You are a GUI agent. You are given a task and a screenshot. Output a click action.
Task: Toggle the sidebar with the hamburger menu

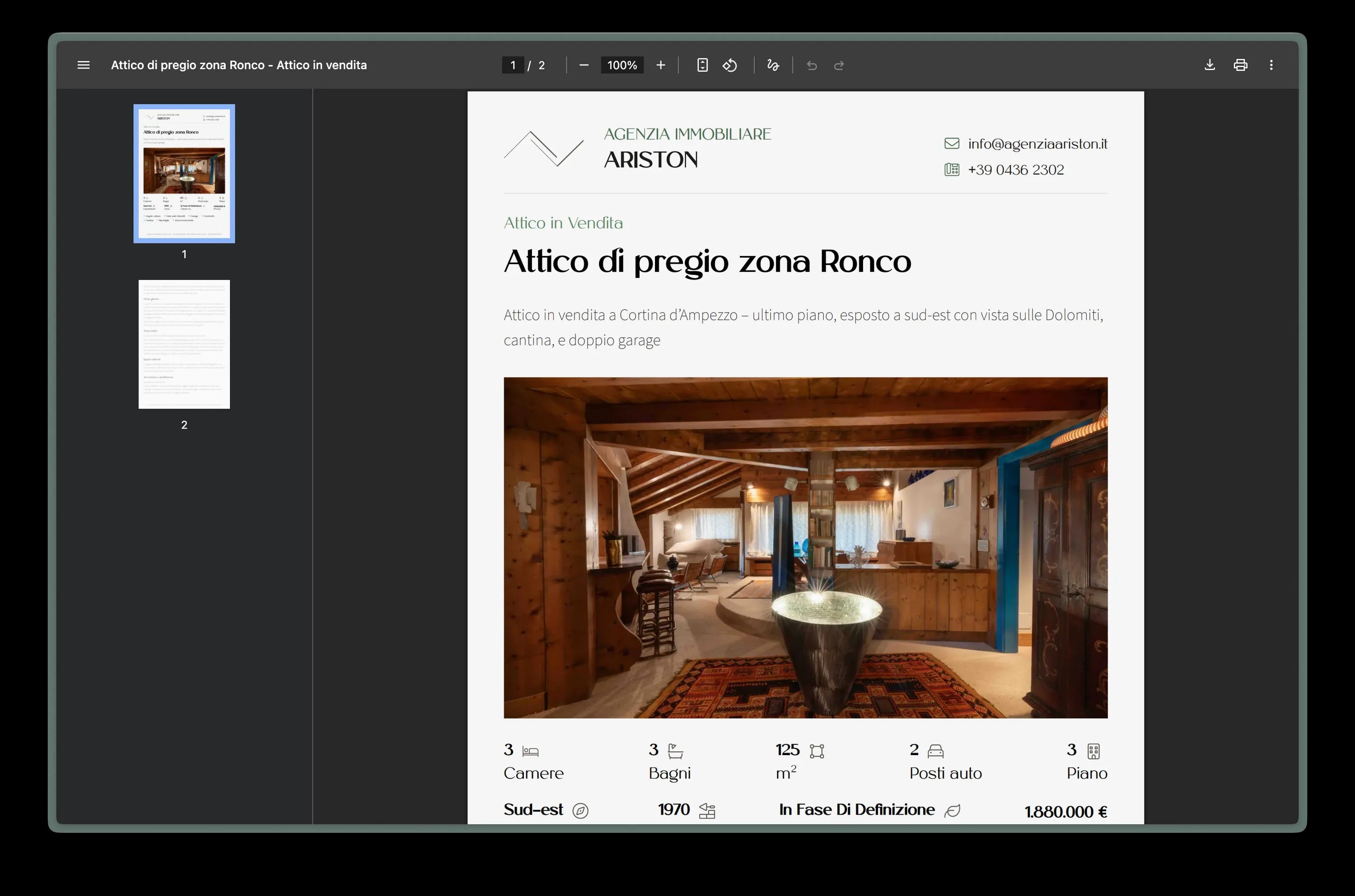[84, 65]
